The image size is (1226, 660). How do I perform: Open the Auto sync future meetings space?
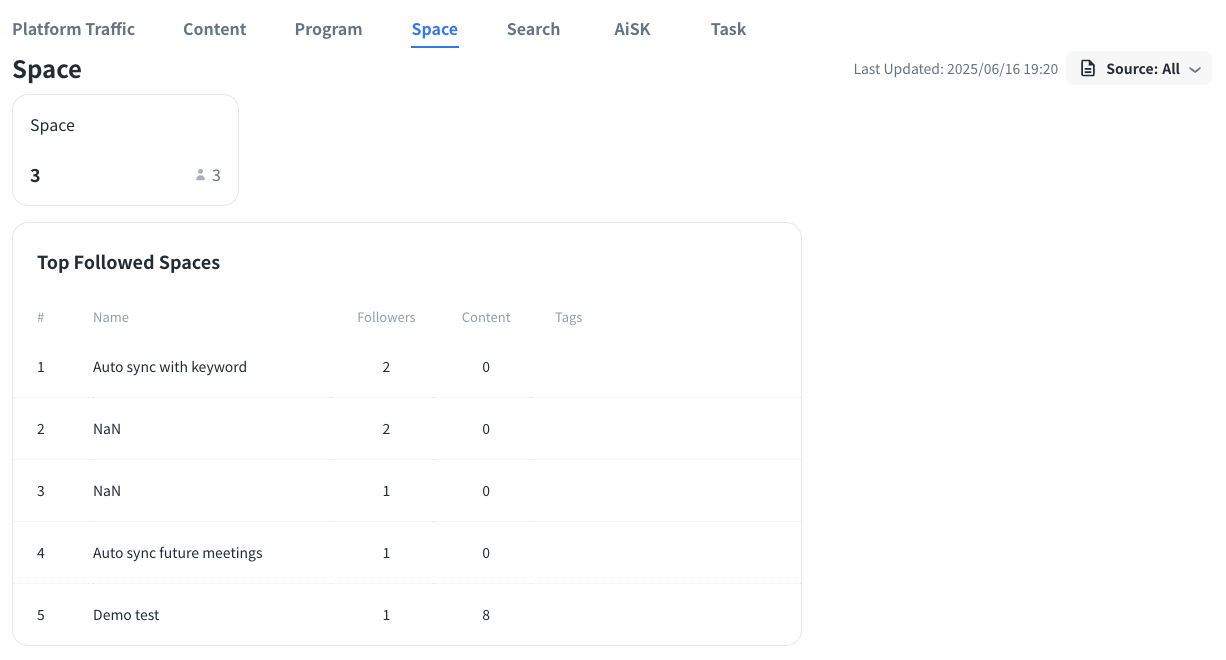pos(177,553)
